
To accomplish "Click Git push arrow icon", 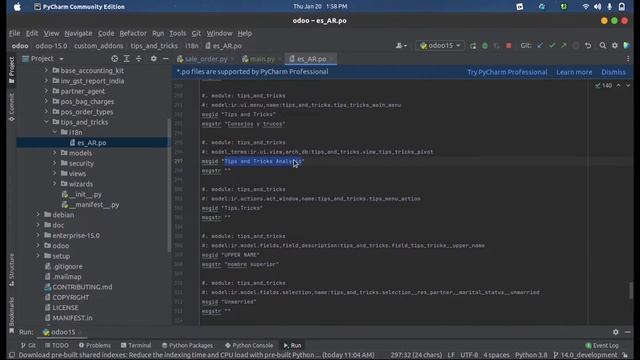I will tap(564, 46).
